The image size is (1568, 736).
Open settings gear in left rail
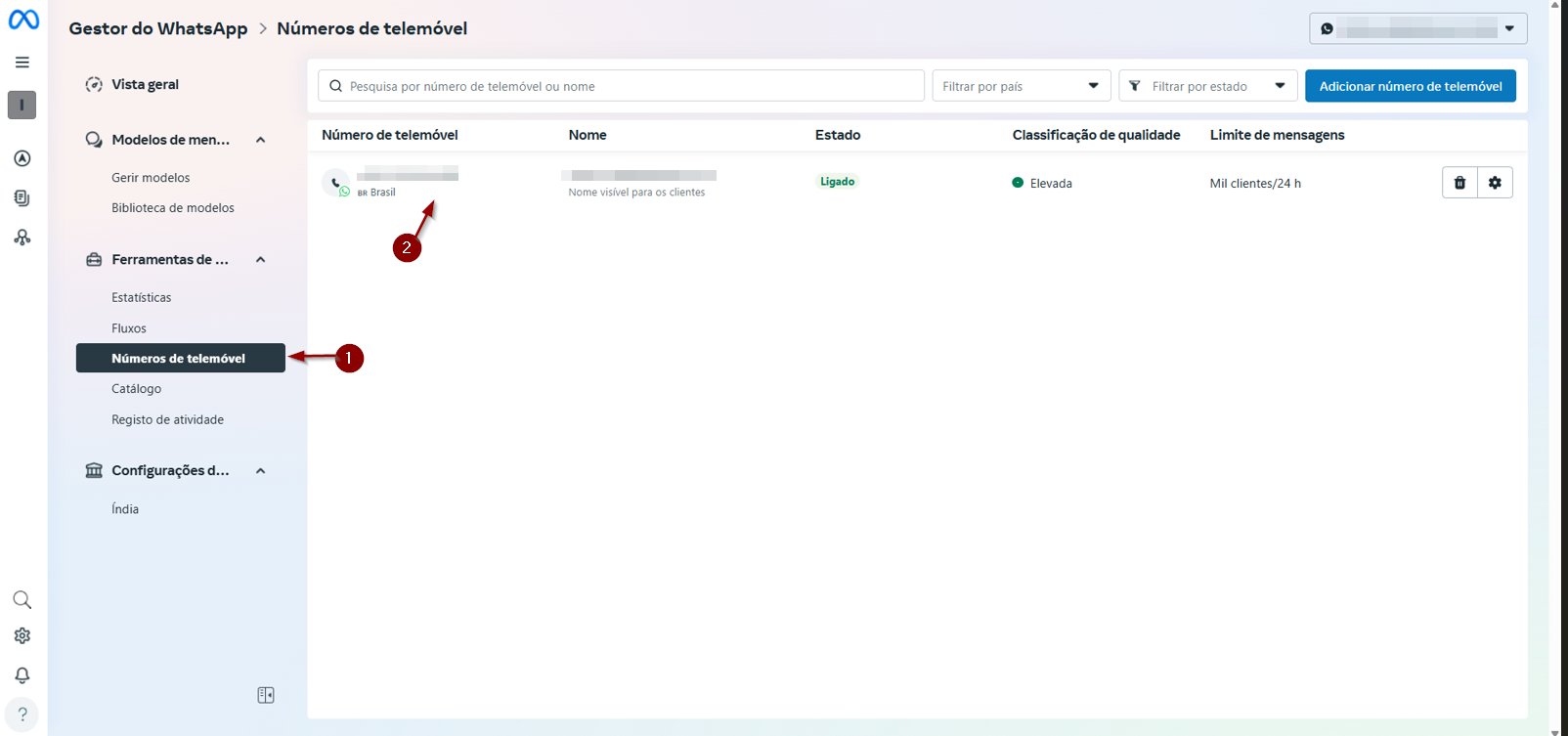tap(22, 636)
